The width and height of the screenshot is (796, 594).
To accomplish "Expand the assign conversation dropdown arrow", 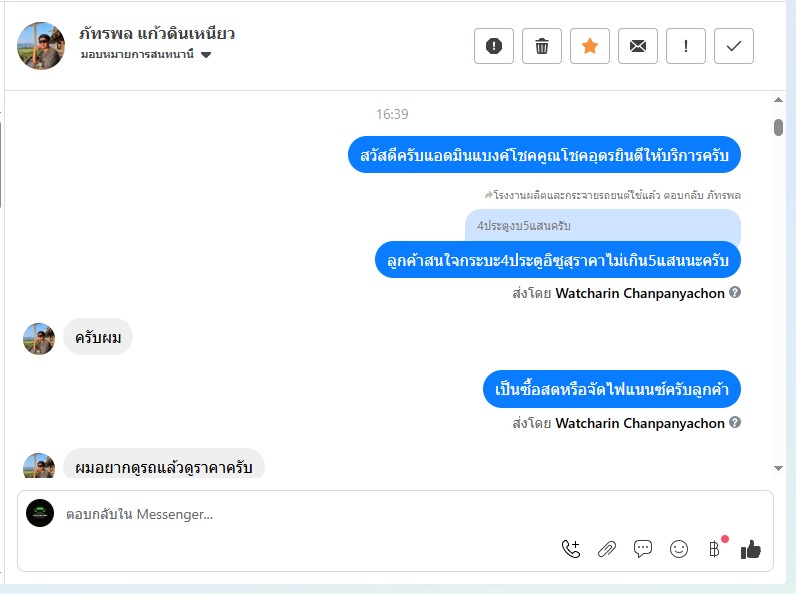I will pyautogui.click(x=206, y=55).
